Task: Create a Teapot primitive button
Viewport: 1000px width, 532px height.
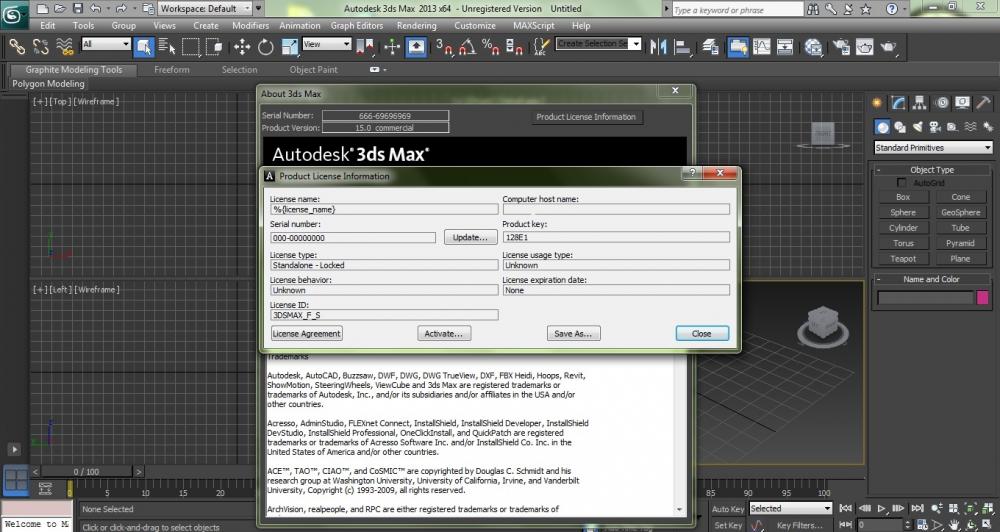Action: (902, 259)
